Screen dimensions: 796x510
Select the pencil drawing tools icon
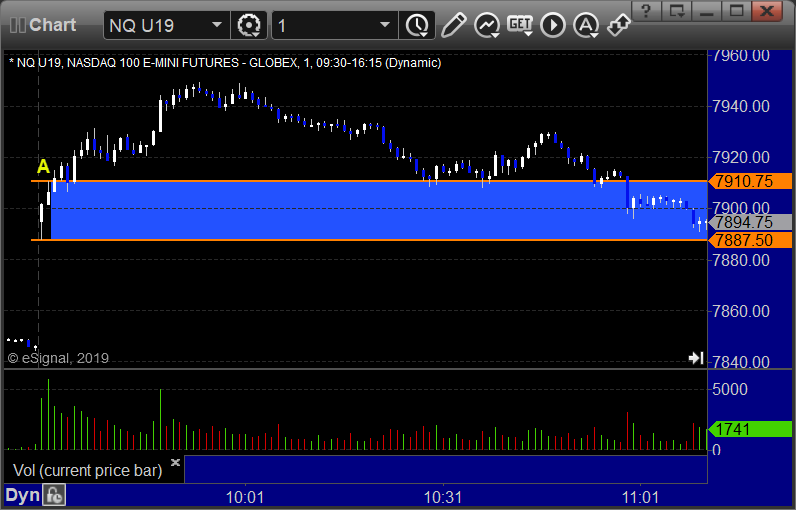(x=453, y=25)
